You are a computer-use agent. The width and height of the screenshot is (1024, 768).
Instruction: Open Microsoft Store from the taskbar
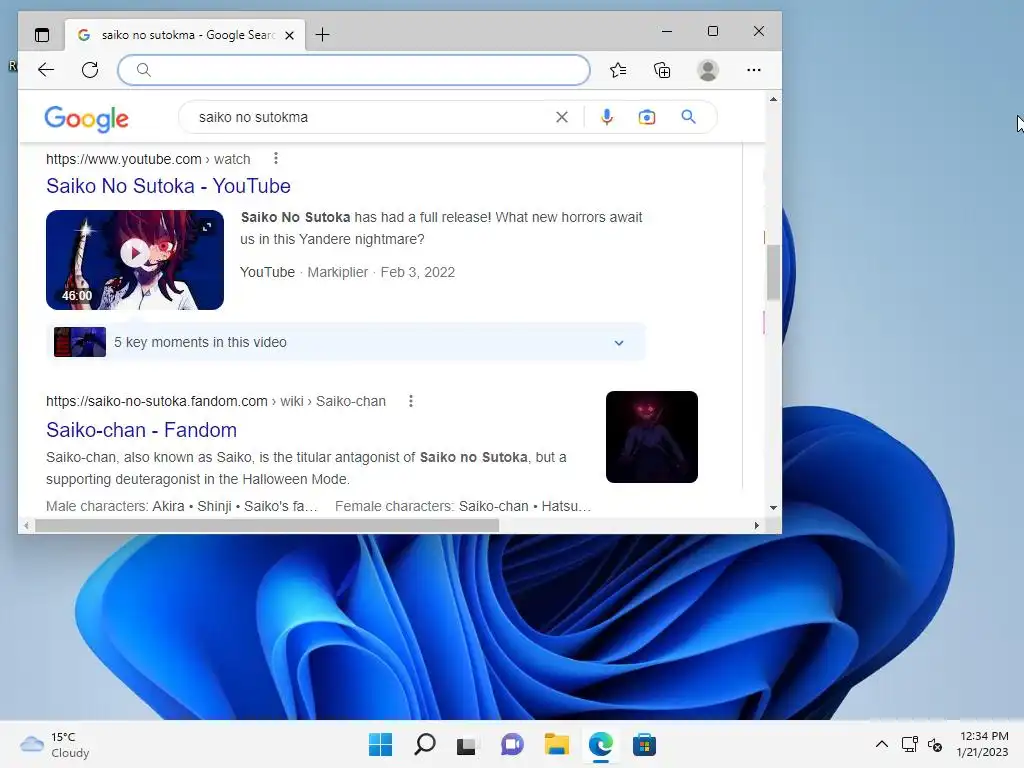click(x=645, y=744)
